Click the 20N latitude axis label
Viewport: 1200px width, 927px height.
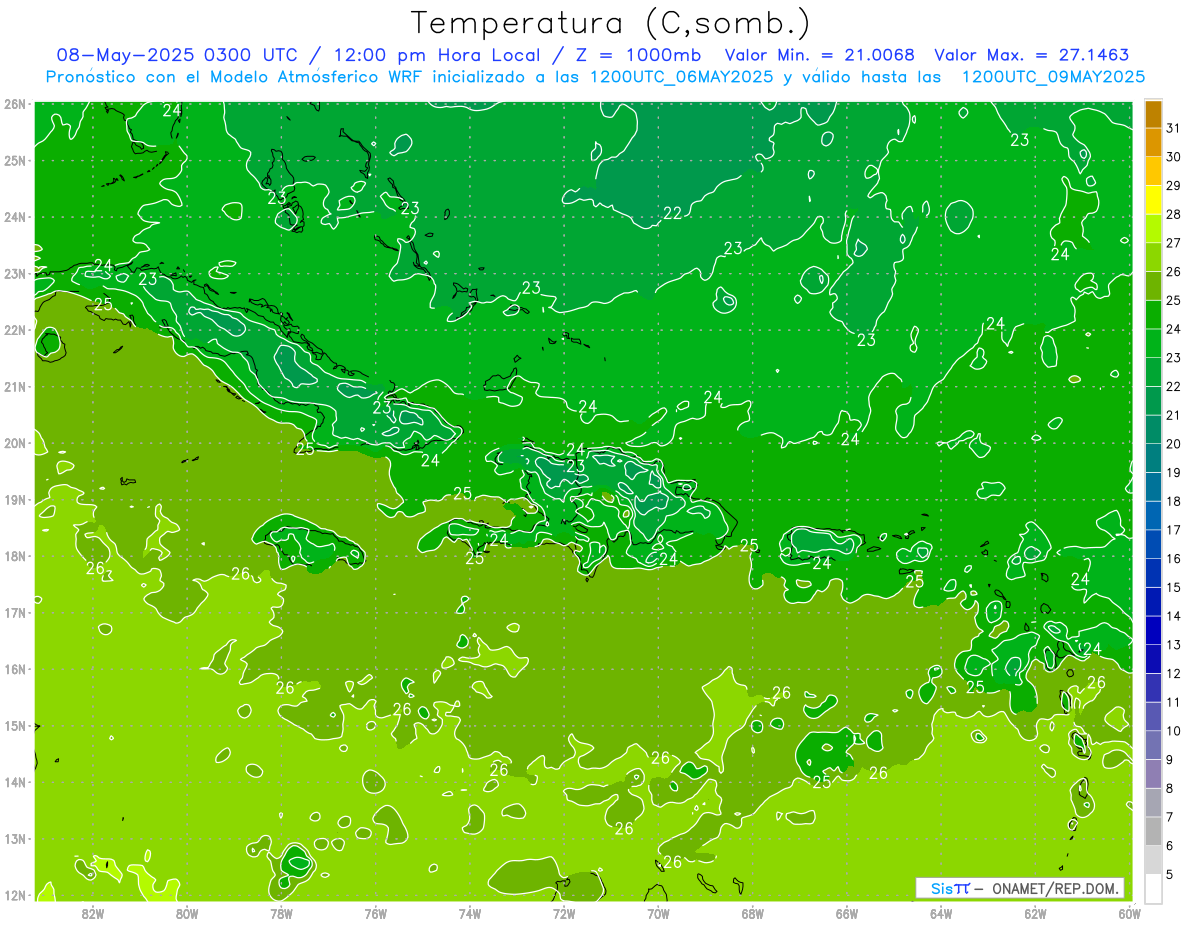coord(15,443)
